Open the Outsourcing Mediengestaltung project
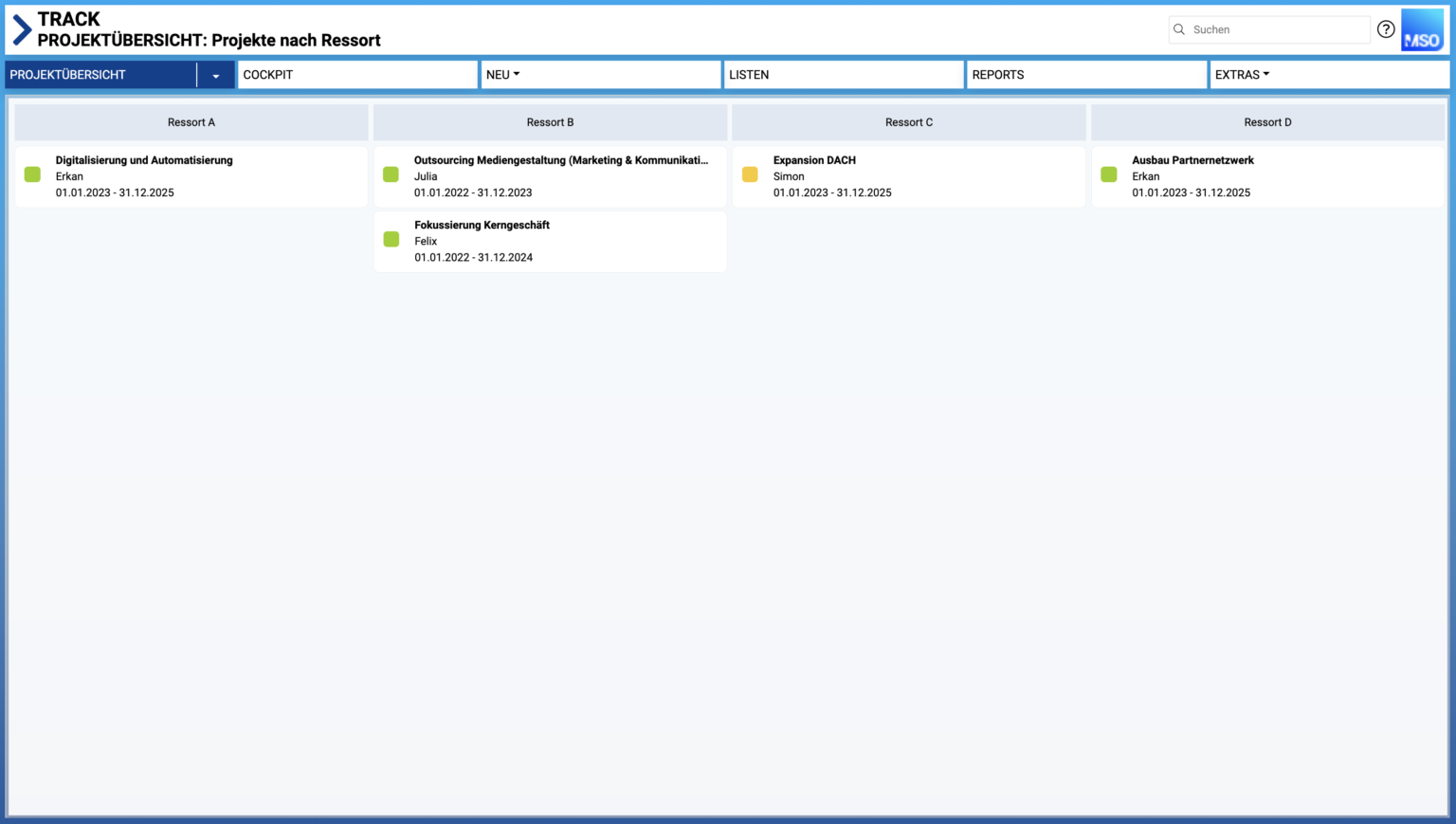1456x824 pixels. click(x=560, y=160)
